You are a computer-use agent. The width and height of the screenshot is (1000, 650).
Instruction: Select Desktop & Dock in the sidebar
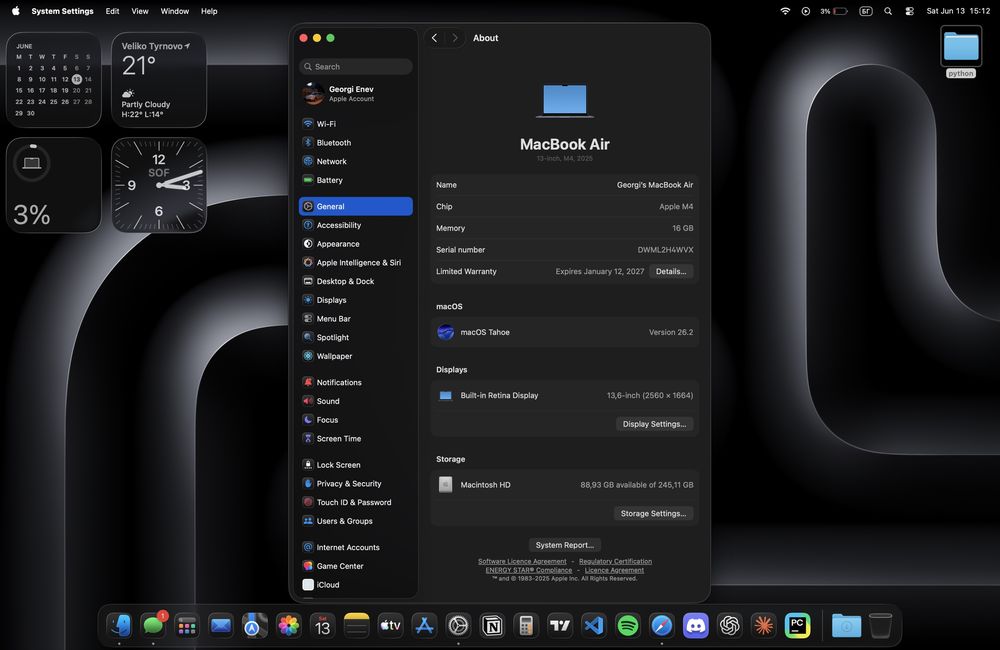click(355, 281)
